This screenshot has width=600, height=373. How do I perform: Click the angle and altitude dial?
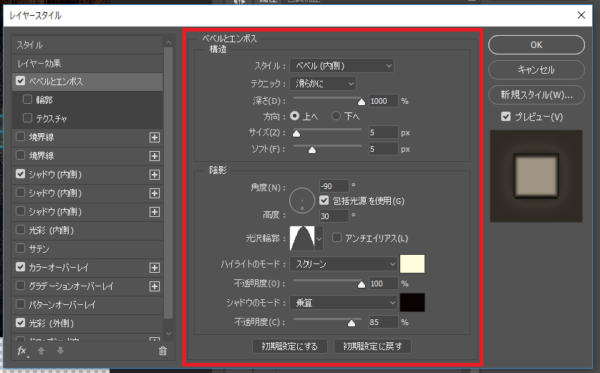(302, 200)
